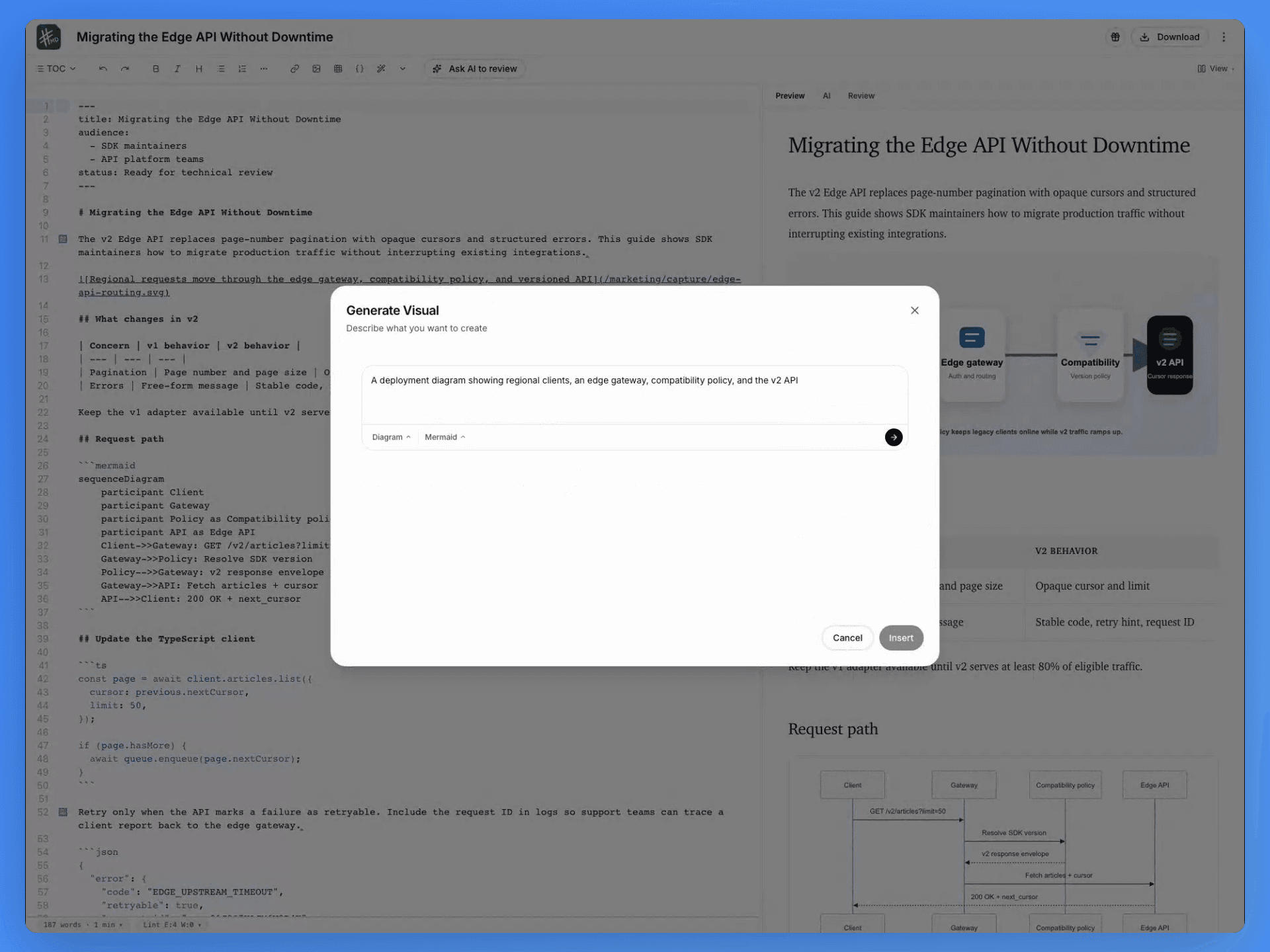Insert an image from the toolbar
The height and width of the screenshot is (952, 1270).
[x=316, y=69]
